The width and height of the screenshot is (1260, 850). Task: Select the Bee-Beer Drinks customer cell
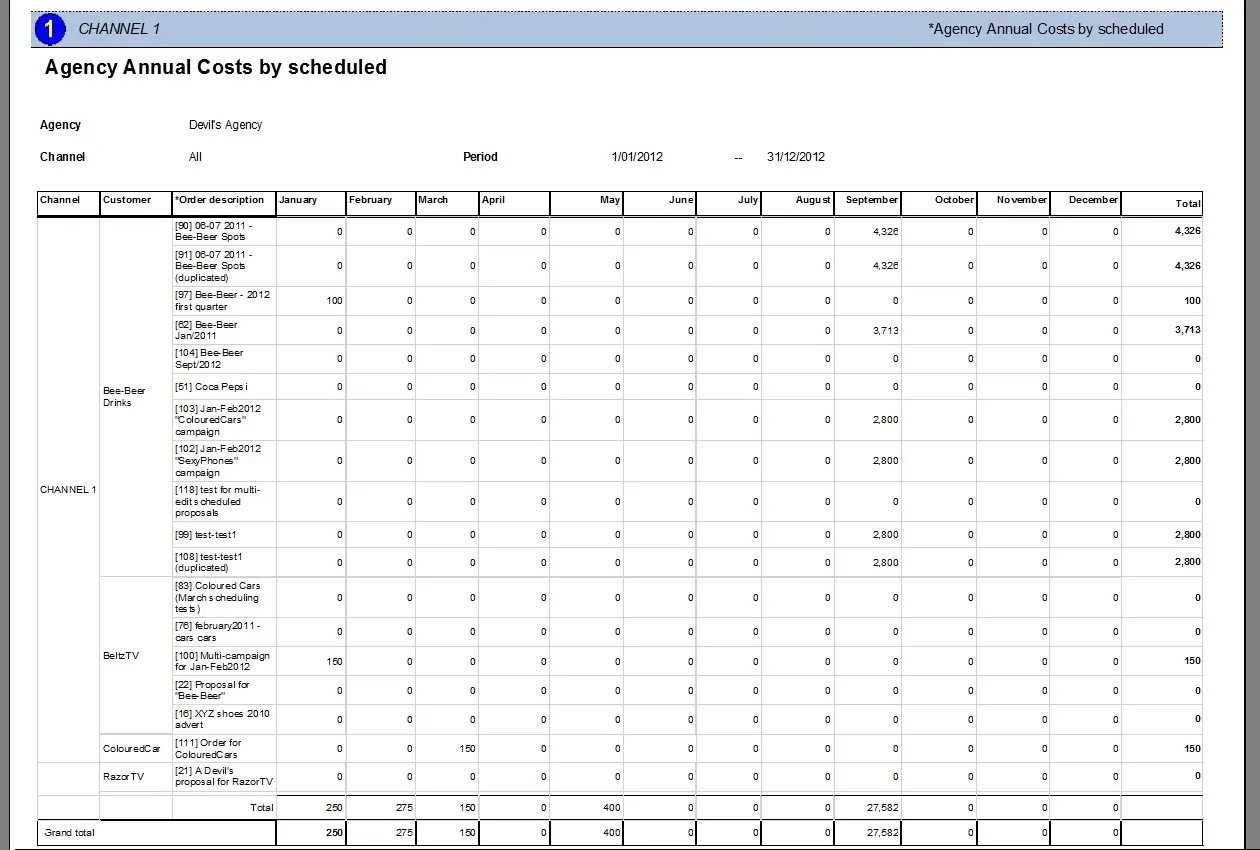124,396
